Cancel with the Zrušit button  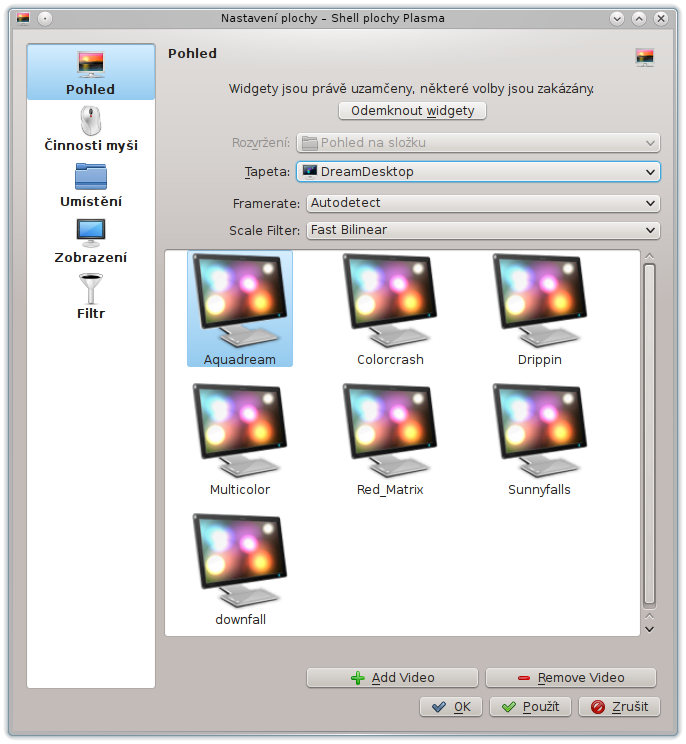click(619, 707)
